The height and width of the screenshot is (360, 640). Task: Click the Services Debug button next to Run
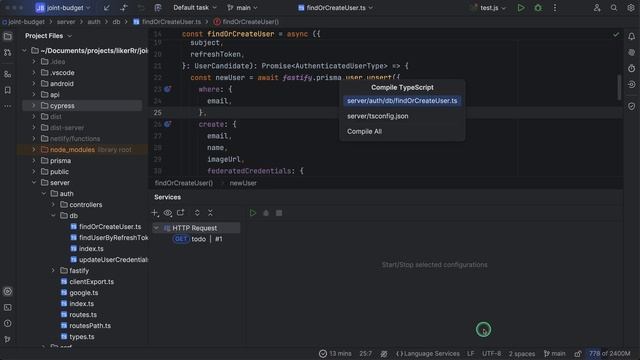click(x=266, y=213)
